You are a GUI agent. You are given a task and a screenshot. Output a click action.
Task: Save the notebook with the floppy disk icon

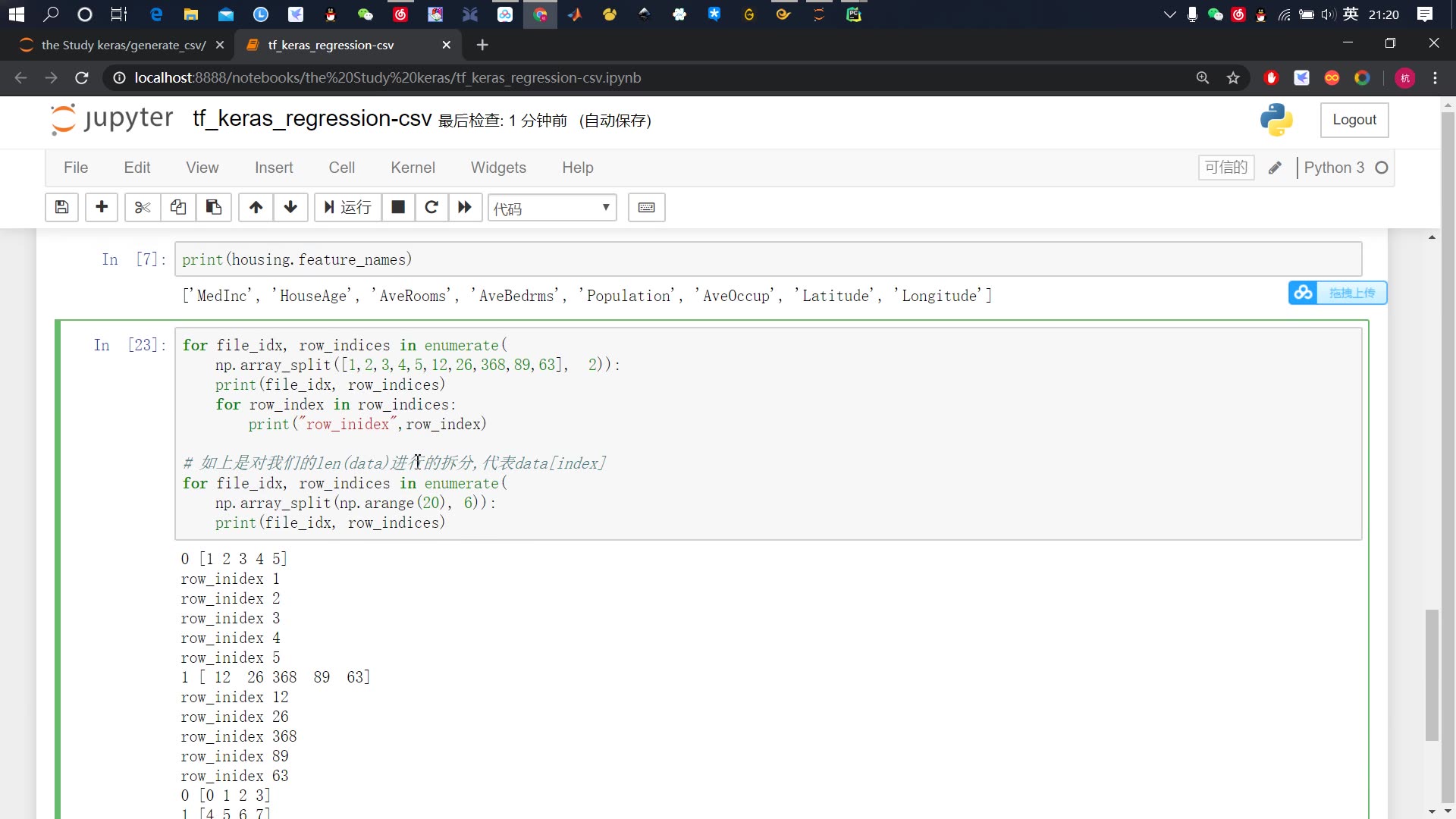[62, 208]
